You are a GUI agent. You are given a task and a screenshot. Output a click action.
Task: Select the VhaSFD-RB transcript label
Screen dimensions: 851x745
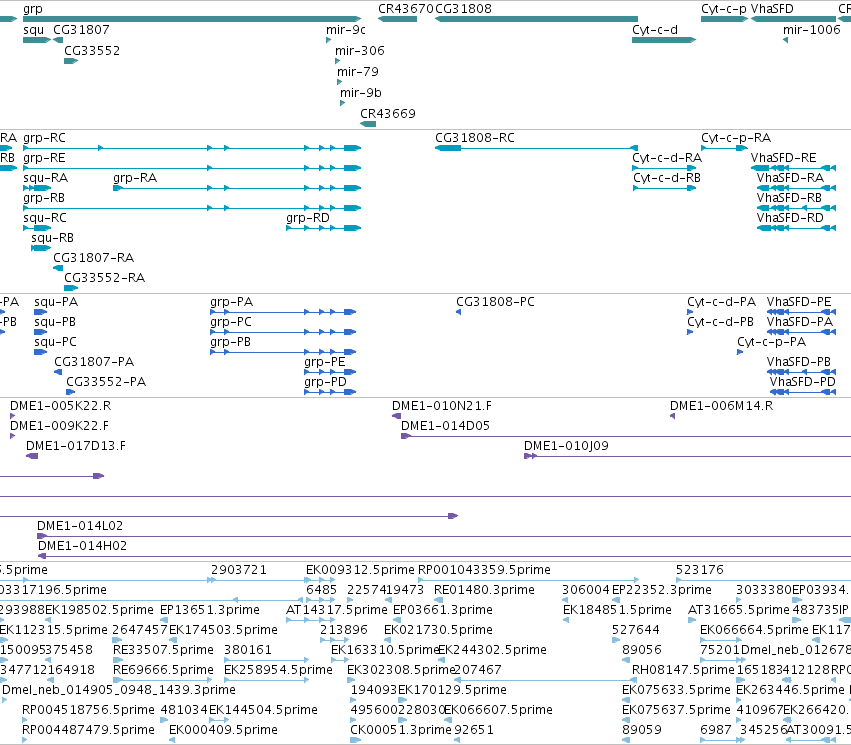pos(790,198)
